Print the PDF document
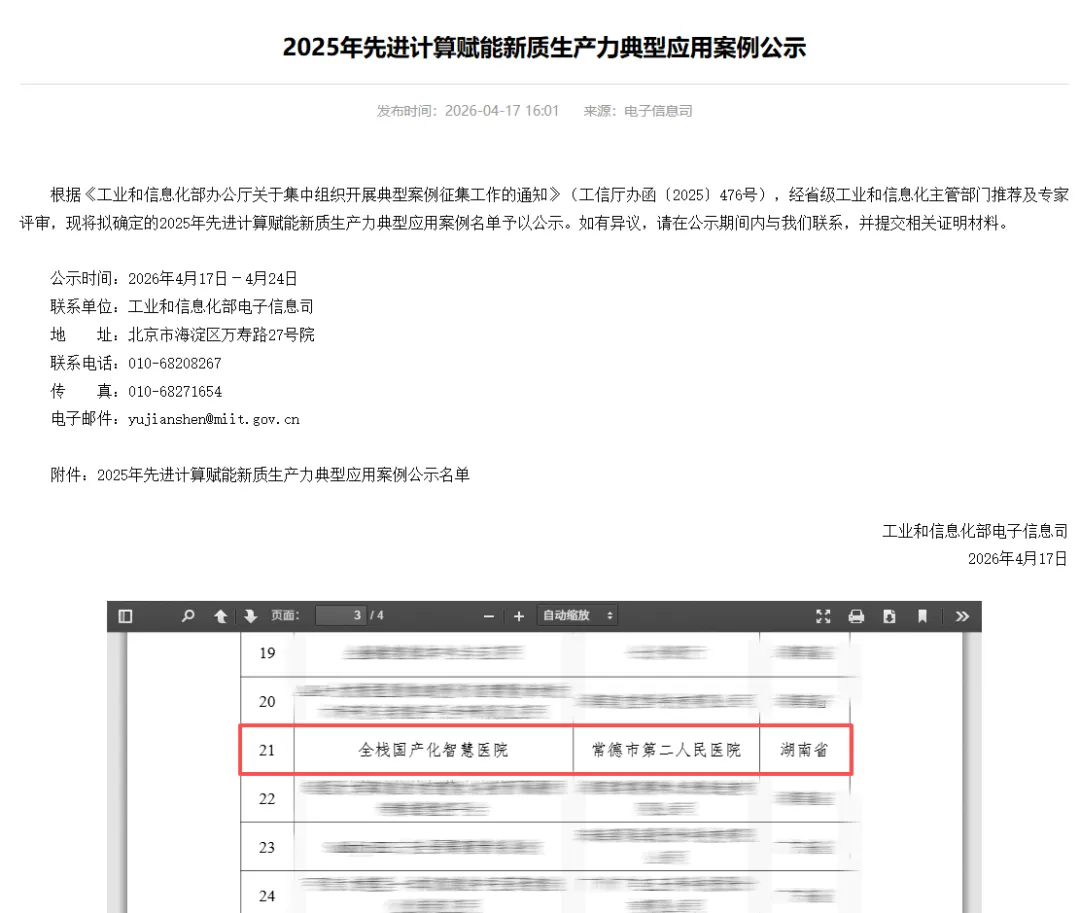 856,616
